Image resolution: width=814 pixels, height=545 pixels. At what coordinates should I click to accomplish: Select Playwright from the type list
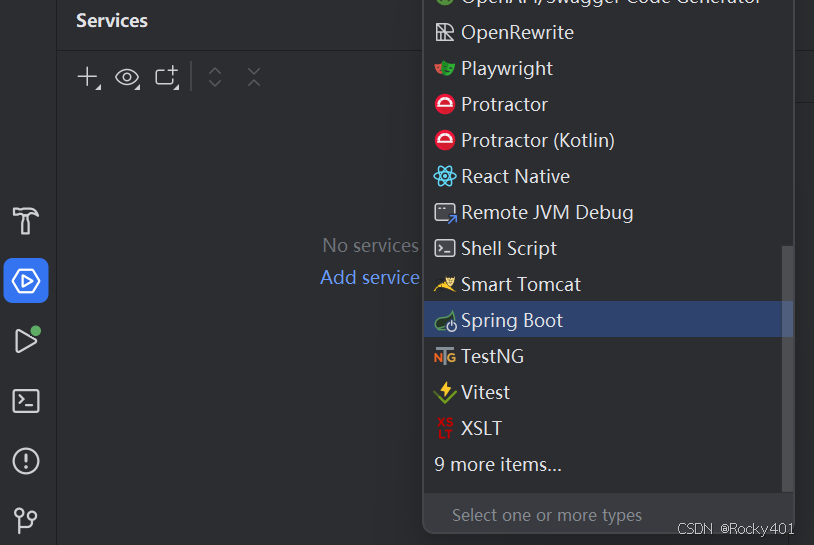[x=506, y=68]
